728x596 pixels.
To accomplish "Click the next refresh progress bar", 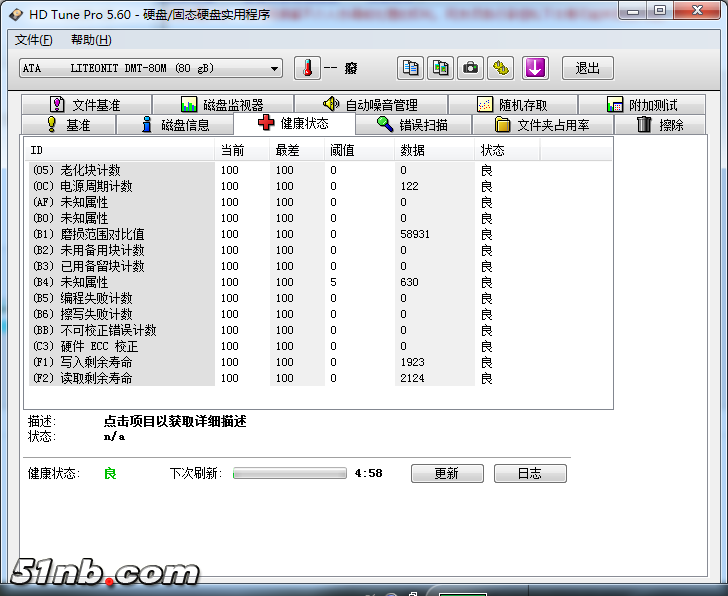I will [x=290, y=473].
